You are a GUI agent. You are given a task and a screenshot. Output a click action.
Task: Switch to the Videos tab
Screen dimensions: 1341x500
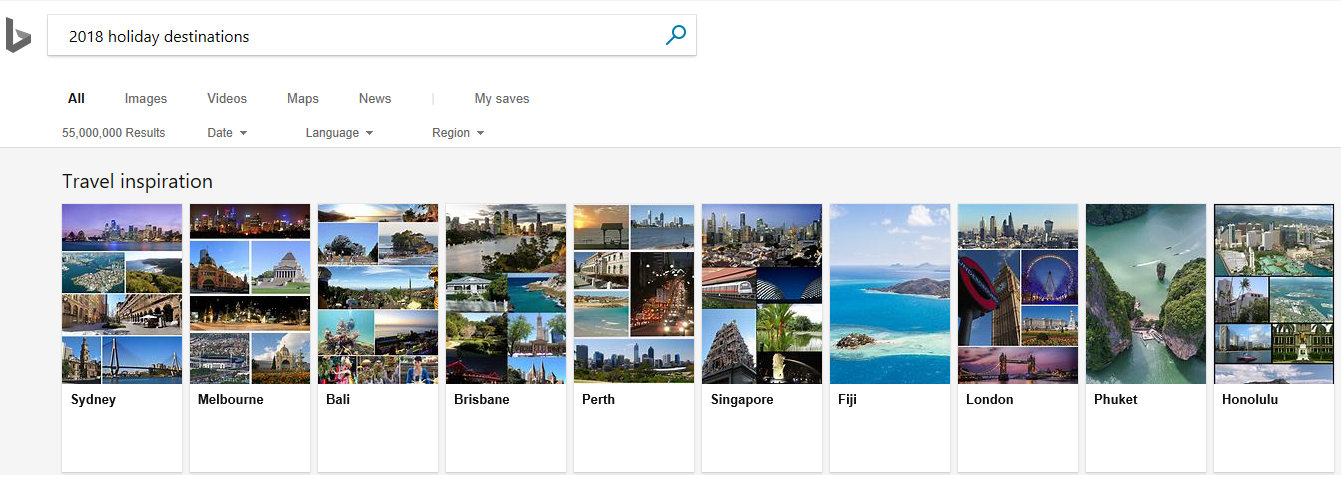coord(227,98)
